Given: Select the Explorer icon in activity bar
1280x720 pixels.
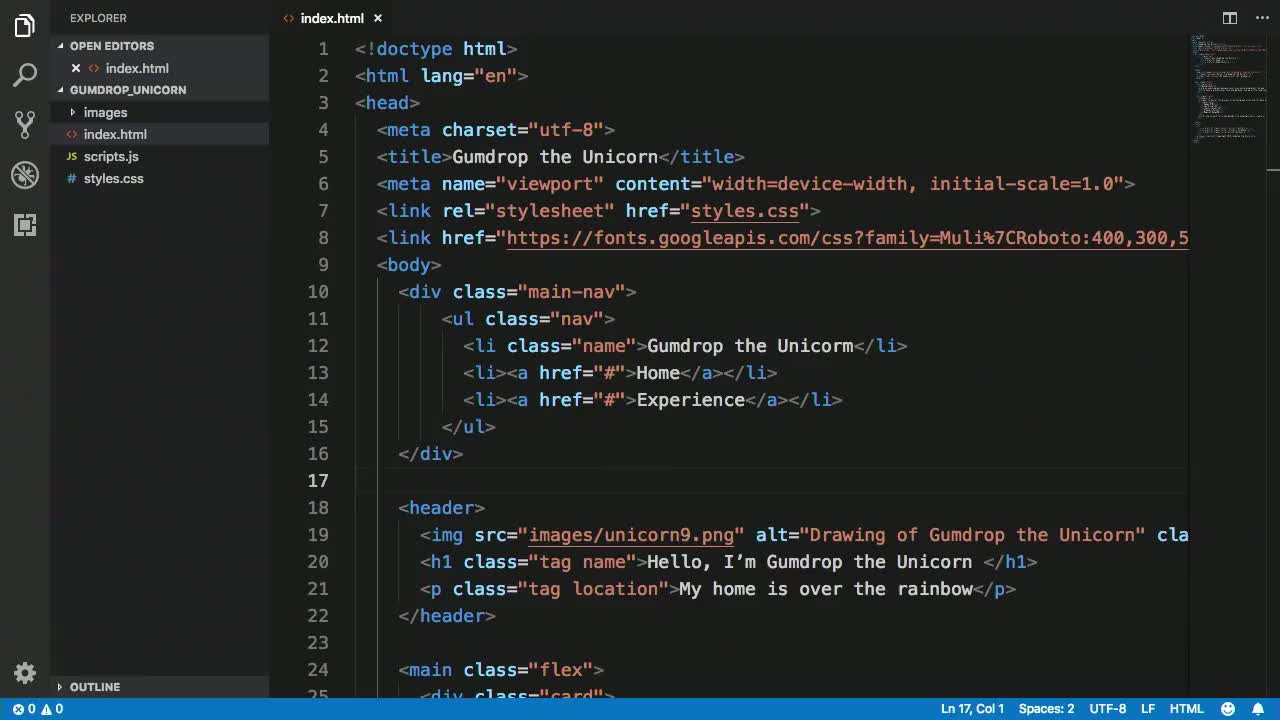Looking at the screenshot, I should tap(24, 26).
